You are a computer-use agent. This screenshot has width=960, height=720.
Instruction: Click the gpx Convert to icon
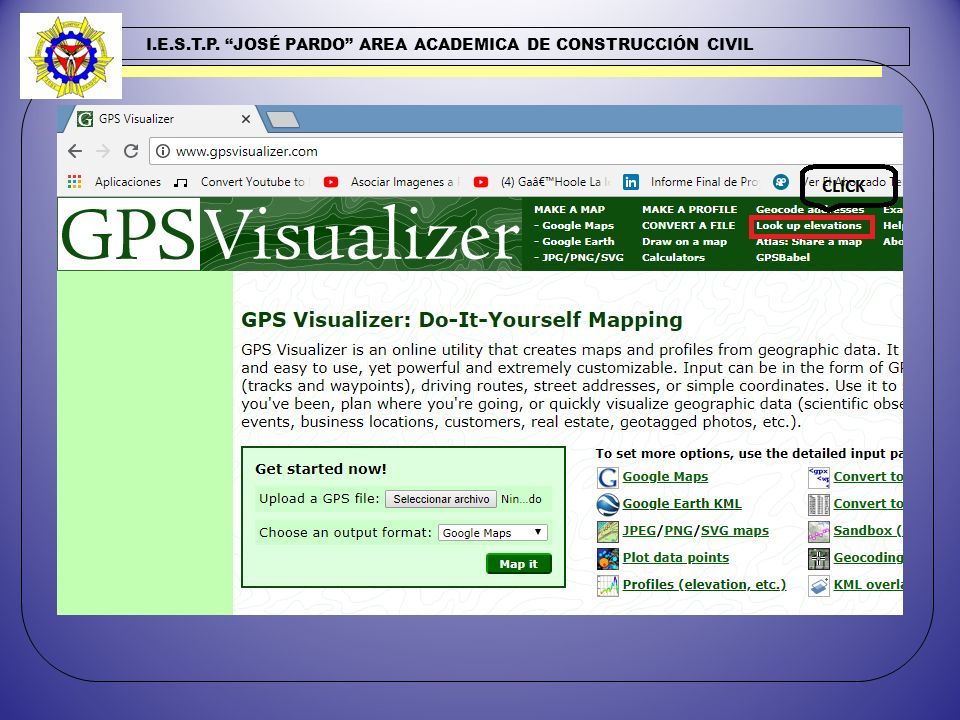point(819,478)
